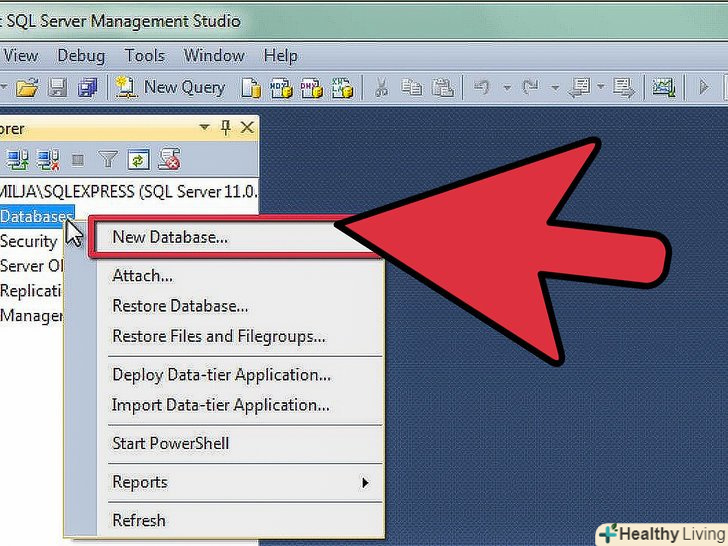The width and height of the screenshot is (728, 546).
Task: Open a file with the folder icon
Action: coord(26,87)
